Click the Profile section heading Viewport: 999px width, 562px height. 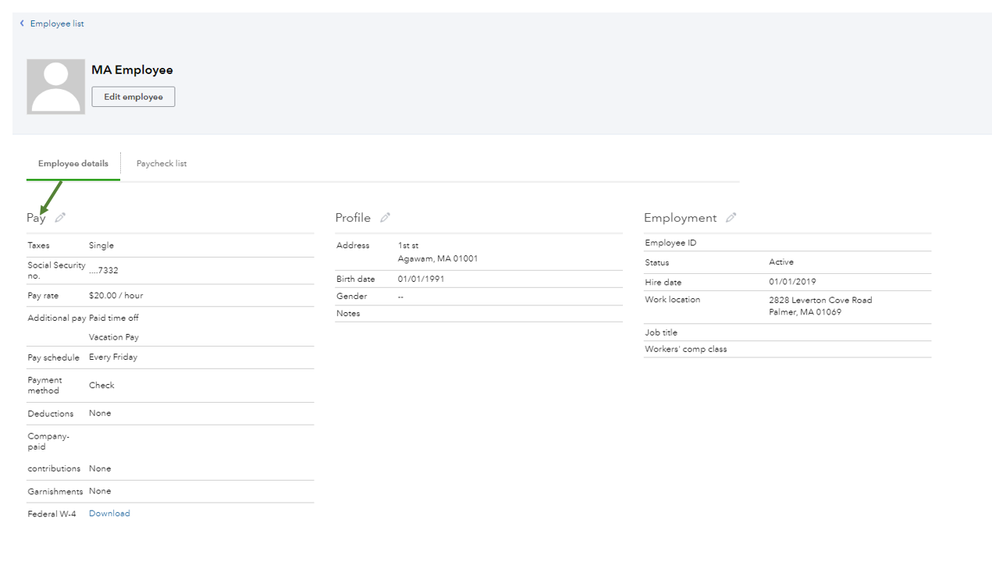[352, 218]
